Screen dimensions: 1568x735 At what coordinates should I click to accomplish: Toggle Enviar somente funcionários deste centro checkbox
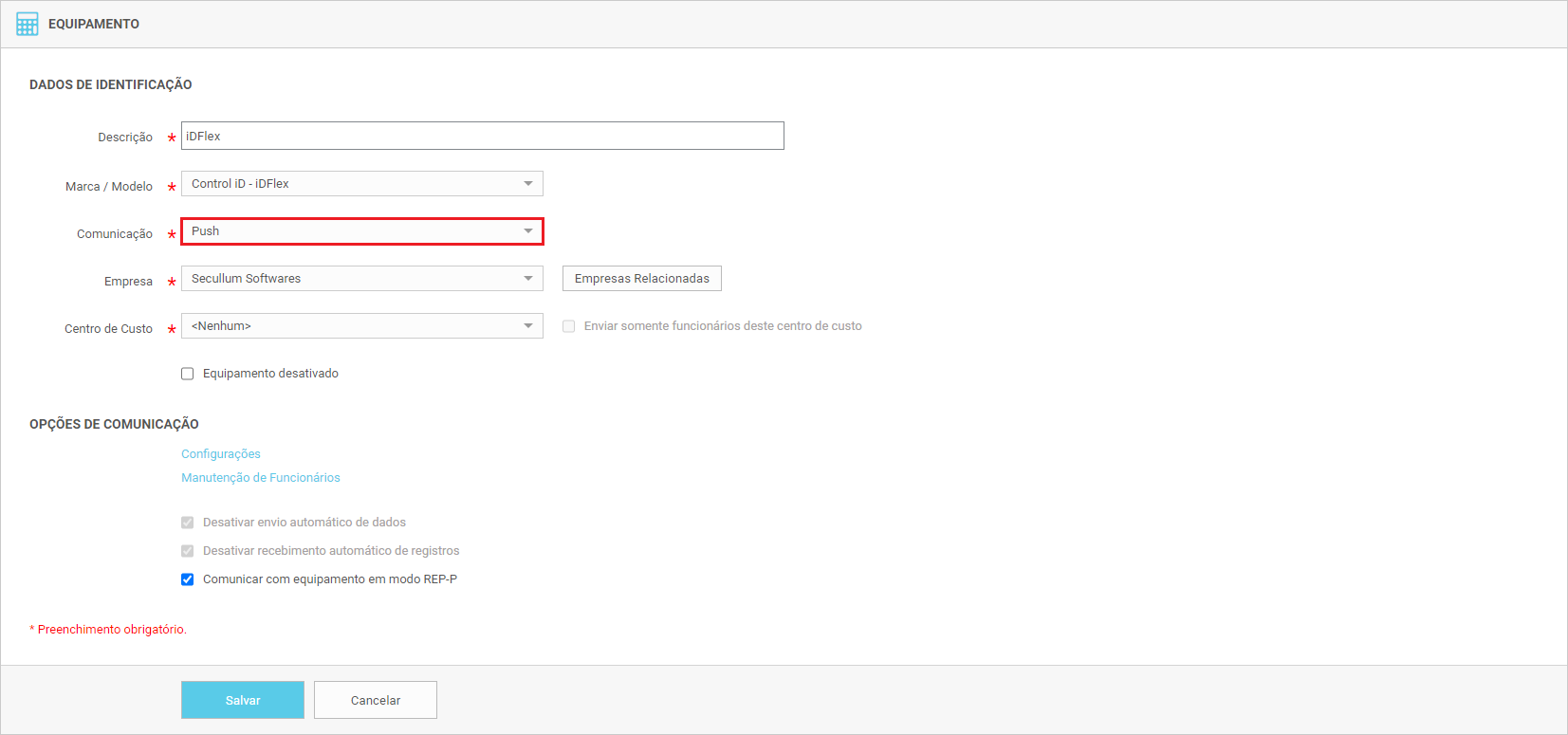tap(569, 326)
